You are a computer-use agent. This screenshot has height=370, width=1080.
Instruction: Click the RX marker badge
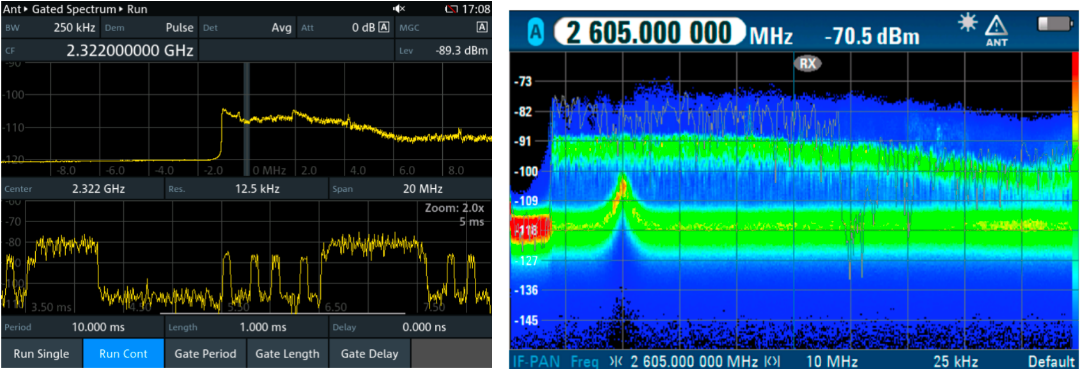(808, 64)
